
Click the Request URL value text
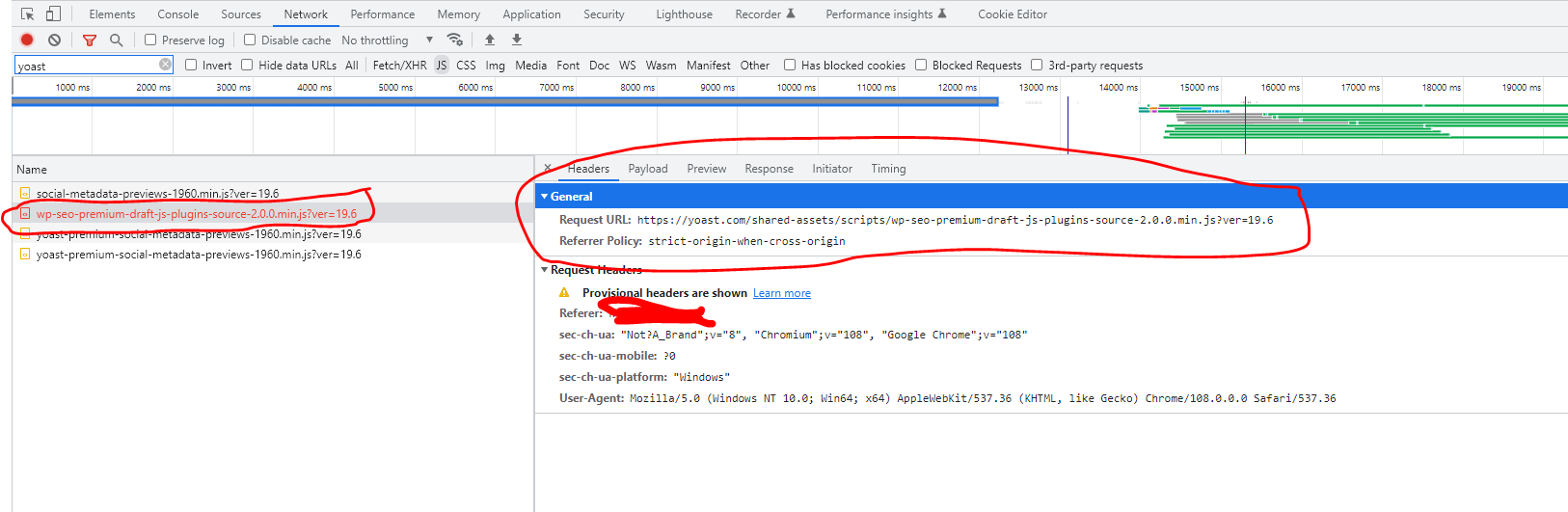click(x=955, y=220)
